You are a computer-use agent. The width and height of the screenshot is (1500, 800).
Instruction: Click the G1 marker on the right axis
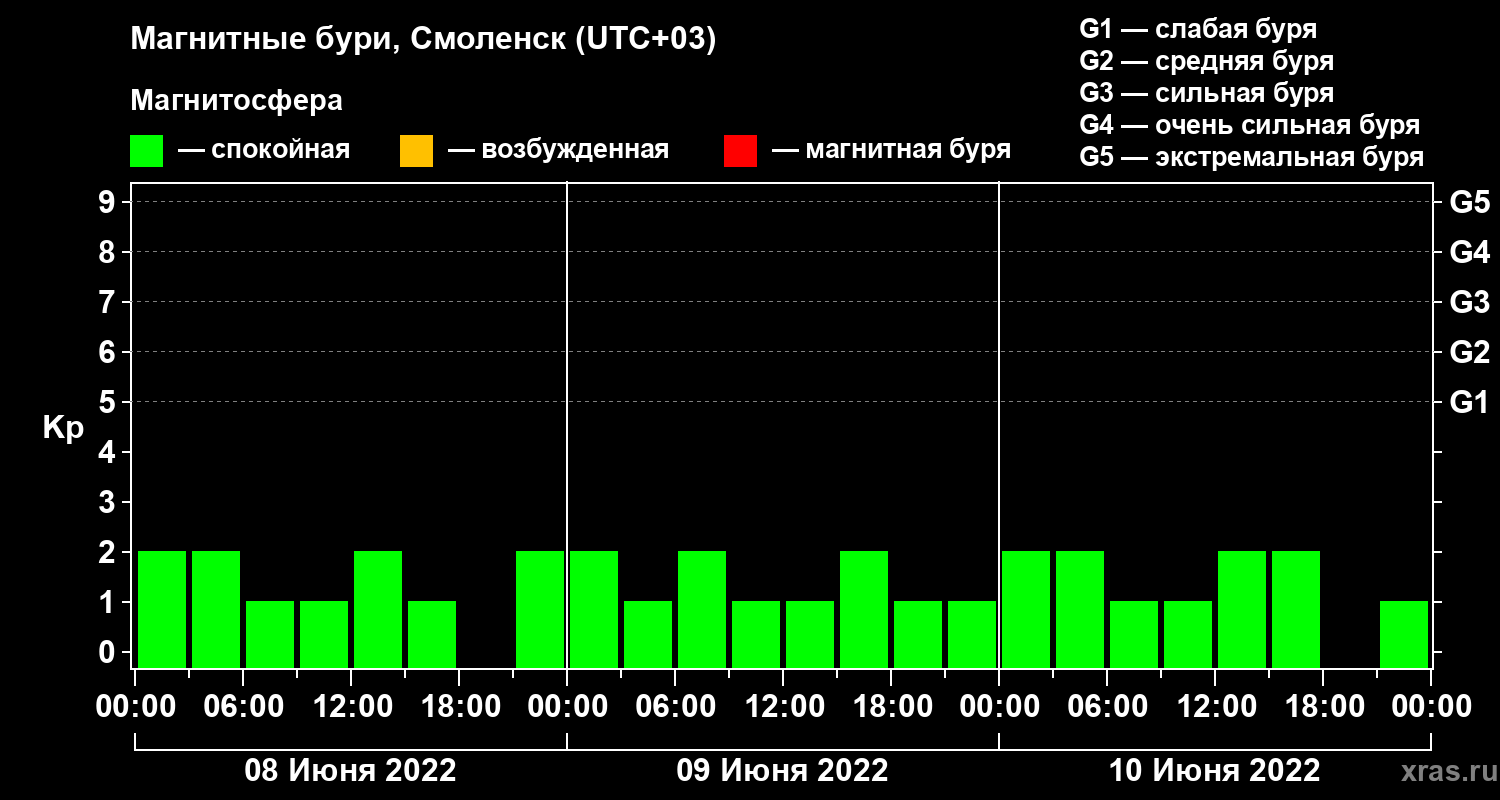click(1469, 402)
